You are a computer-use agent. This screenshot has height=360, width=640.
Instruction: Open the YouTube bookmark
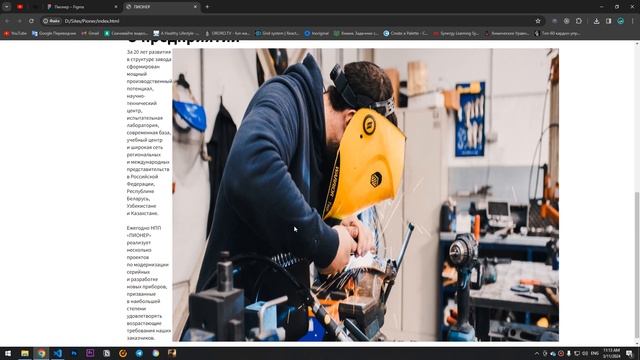(15, 33)
